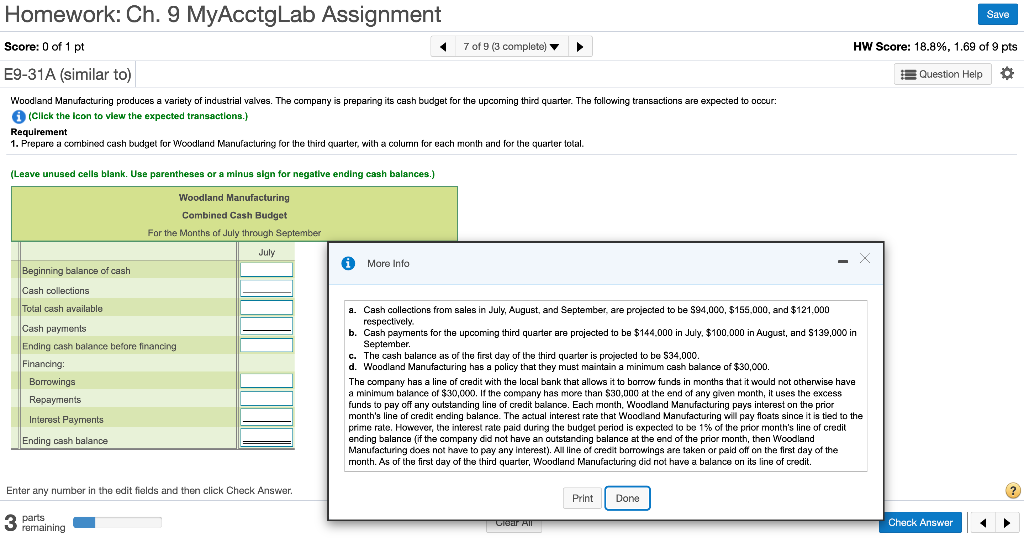Click bottom next arrow button
The height and width of the screenshot is (543, 1024).
click(1006, 523)
